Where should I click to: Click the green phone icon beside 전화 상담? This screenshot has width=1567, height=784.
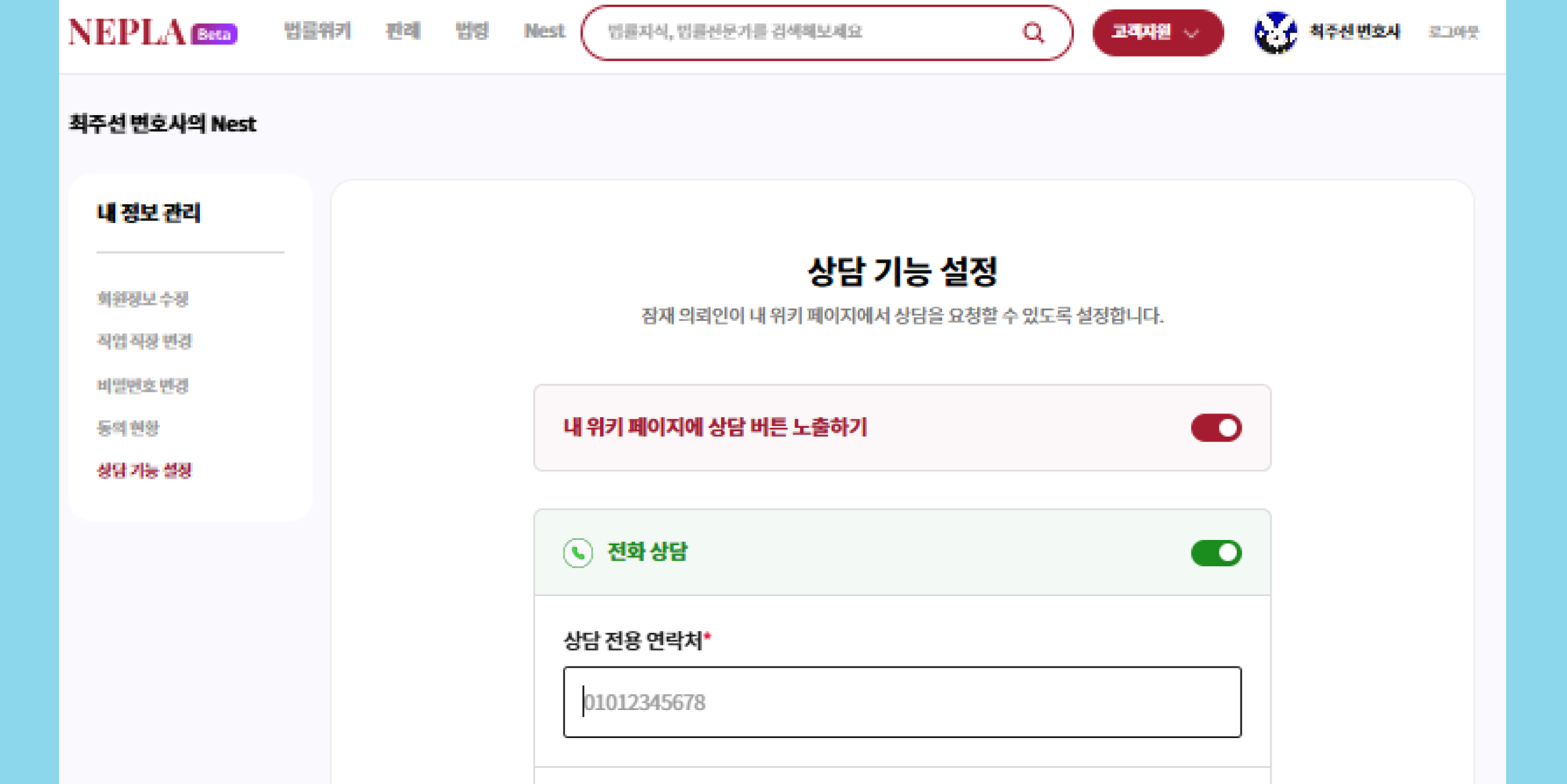click(577, 553)
